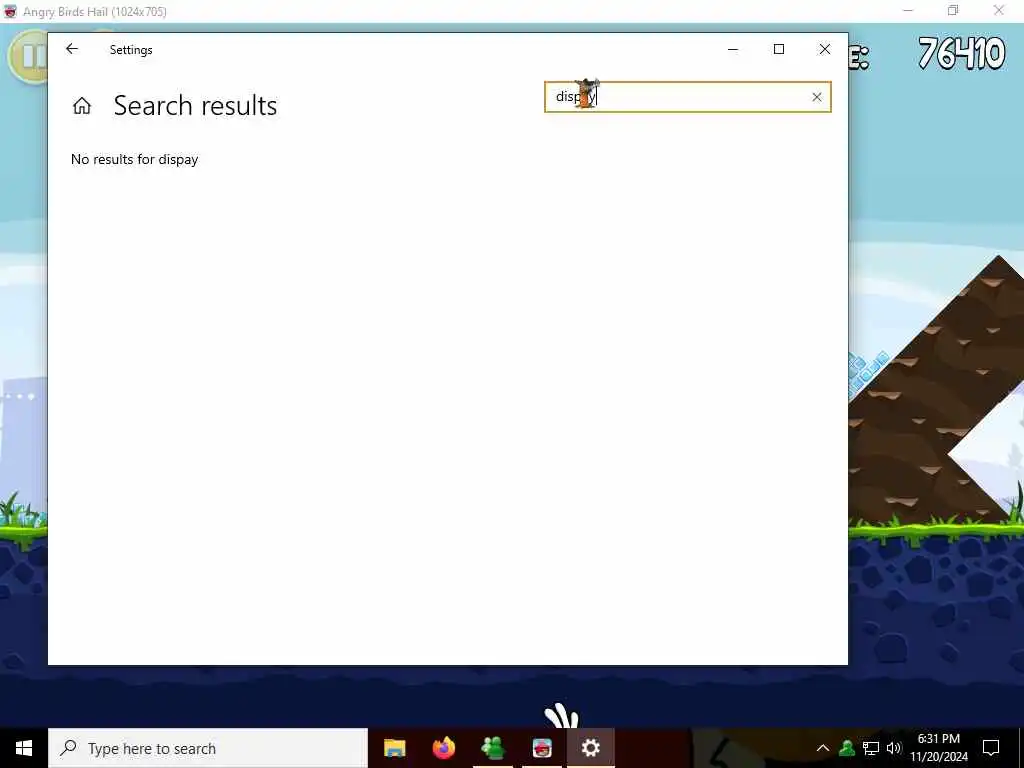Screen dimensions: 1024x768
Task: Pause the Angry Birds game
Action: (x=28, y=56)
